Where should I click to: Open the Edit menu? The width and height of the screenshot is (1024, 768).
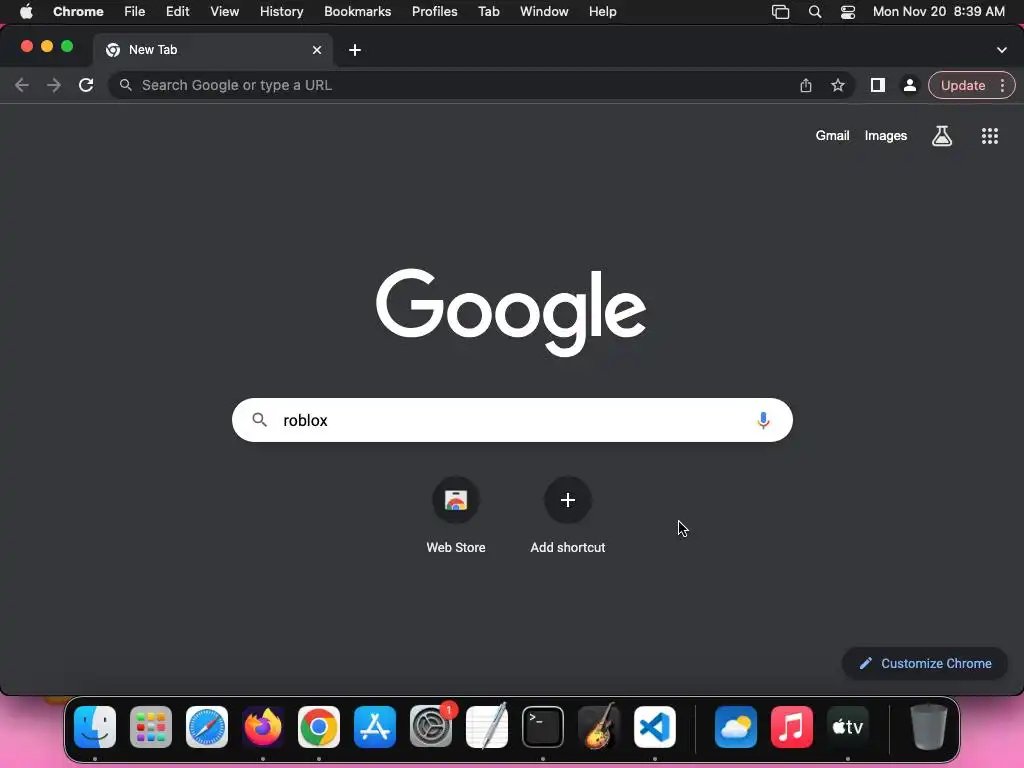click(178, 12)
